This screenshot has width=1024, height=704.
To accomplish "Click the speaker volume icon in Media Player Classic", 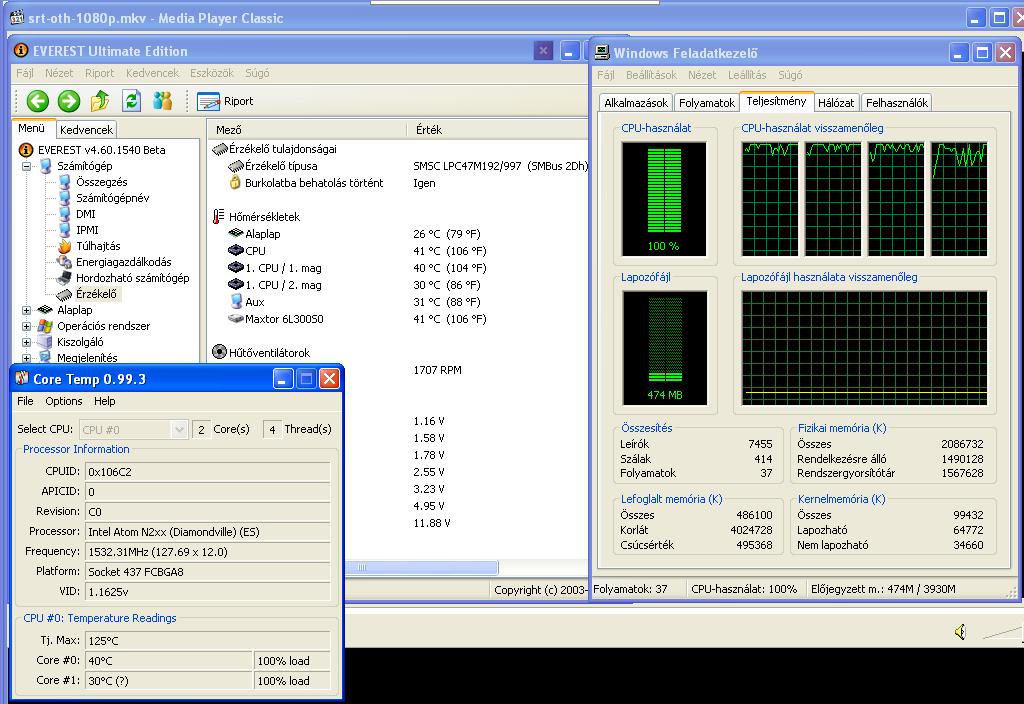I will coord(960,632).
